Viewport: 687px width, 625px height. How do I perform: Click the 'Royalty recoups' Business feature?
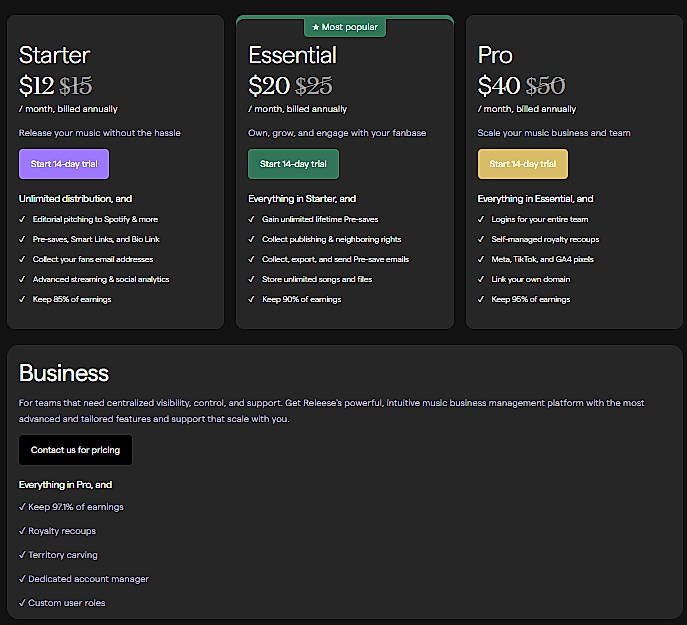(62, 531)
